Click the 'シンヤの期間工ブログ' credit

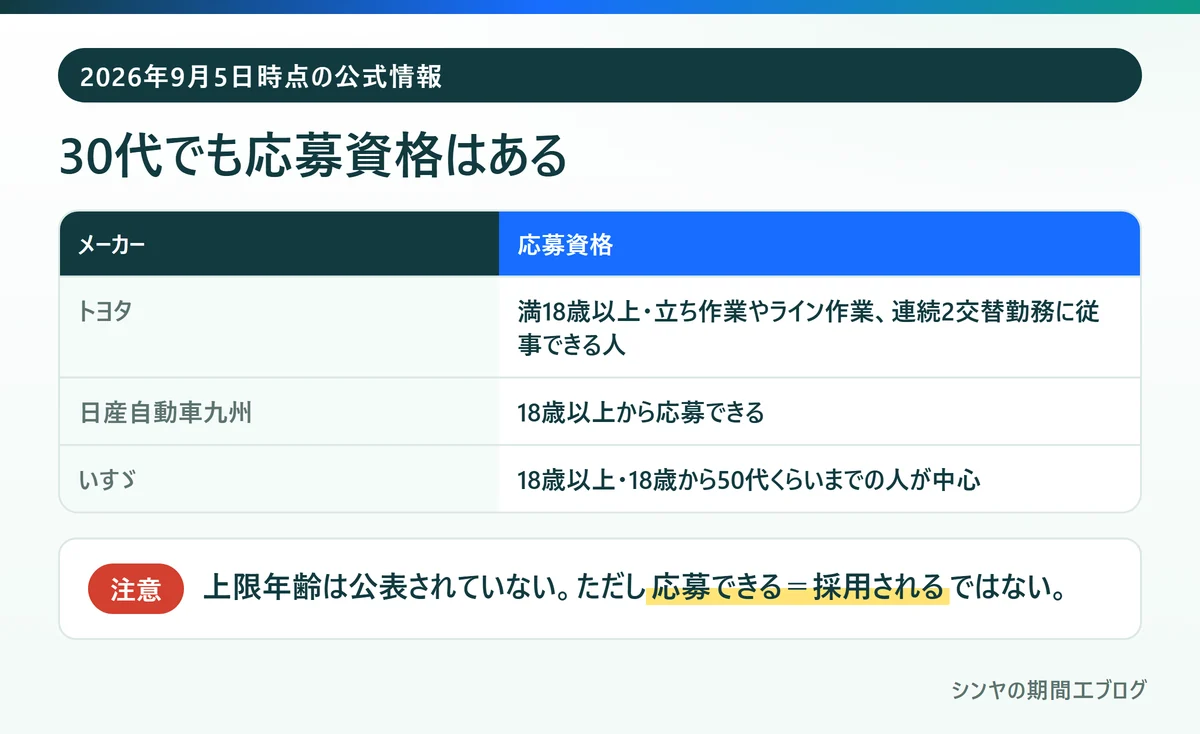click(x=1049, y=690)
